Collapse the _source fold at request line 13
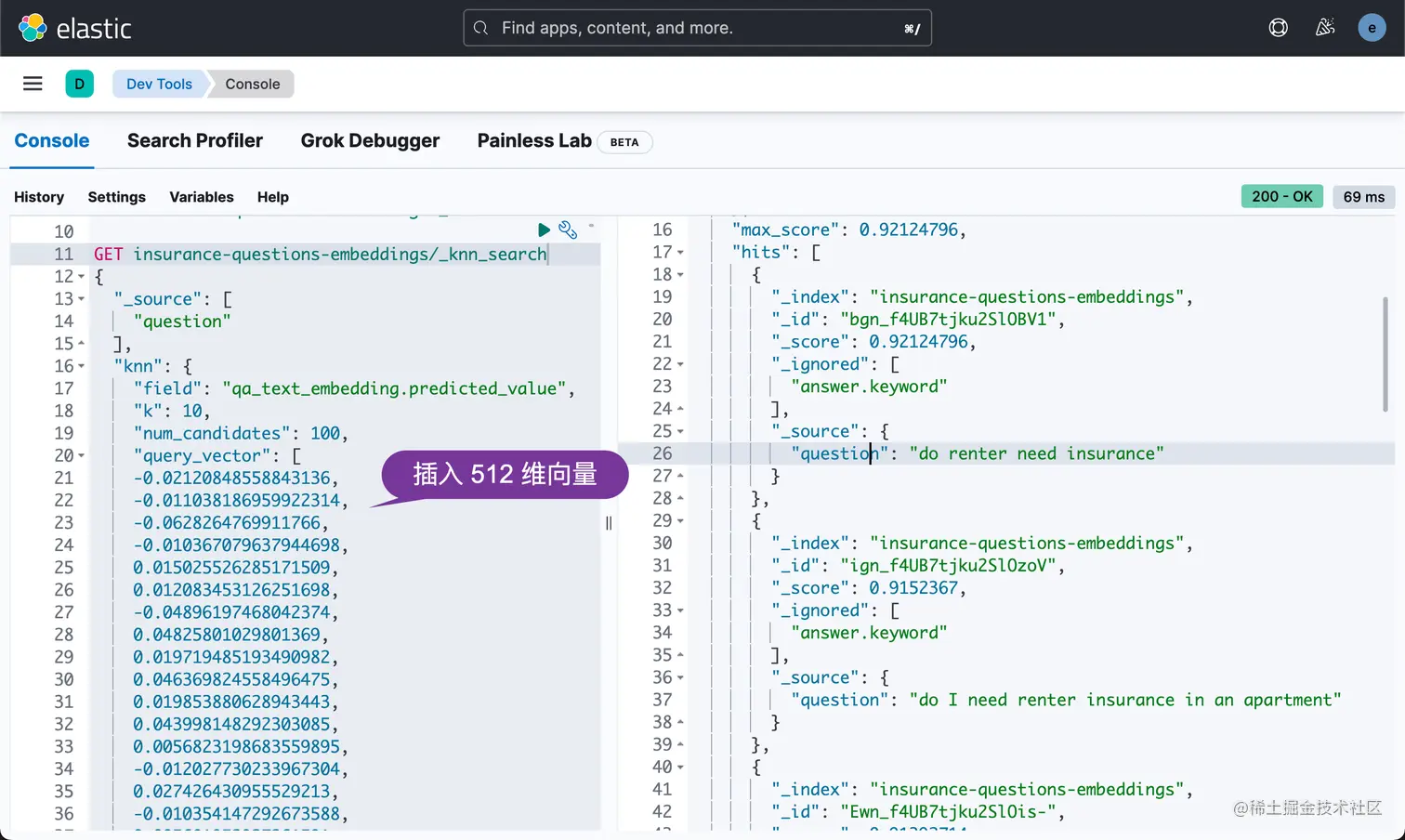This screenshot has width=1405, height=840. click(x=81, y=299)
